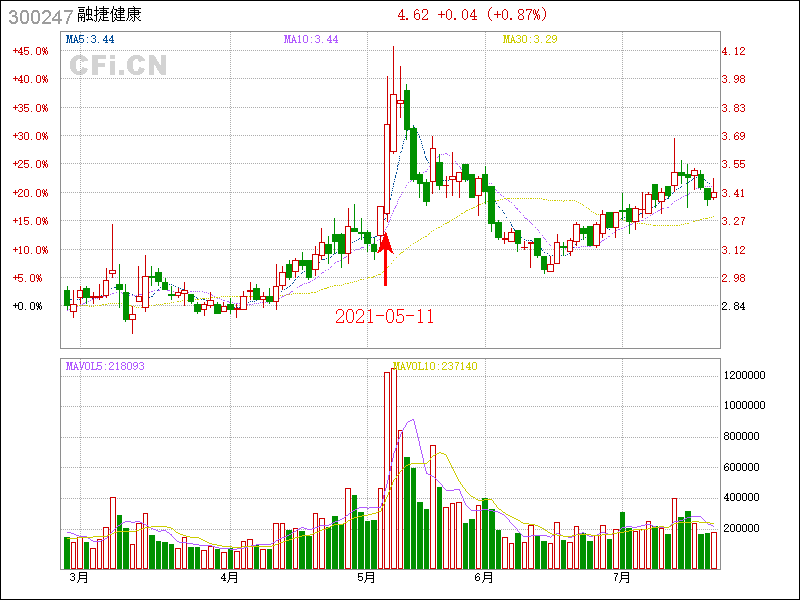Click the CFi.CN watermark logo

118,66
